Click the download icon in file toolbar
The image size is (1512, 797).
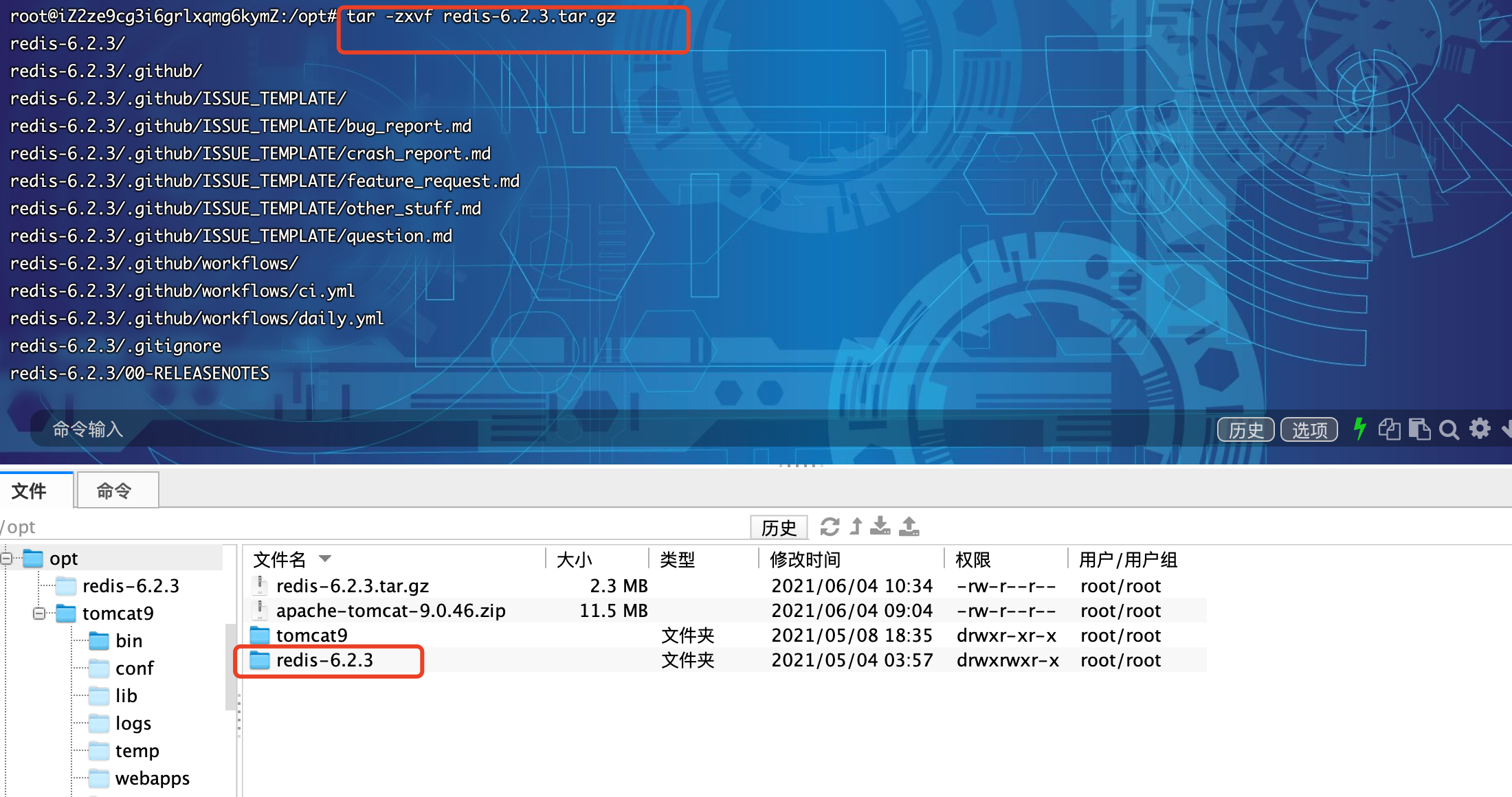coord(880,527)
